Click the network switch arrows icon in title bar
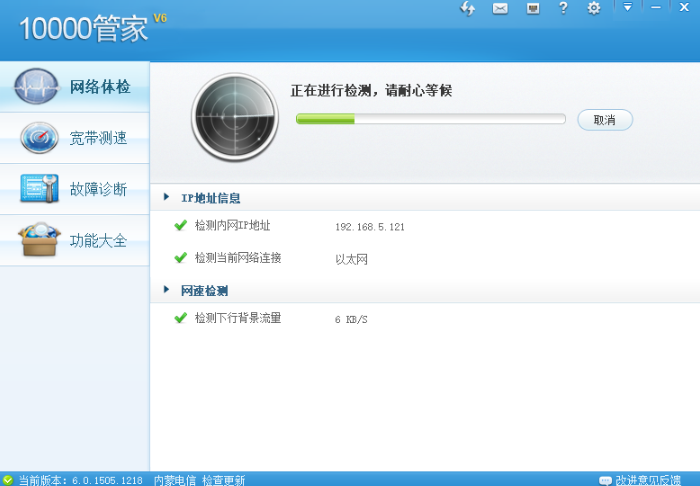 pyautogui.click(x=467, y=8)
